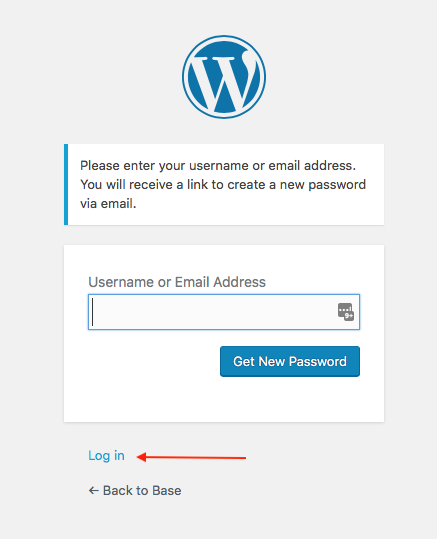Click the blue accent bar of notice
Image resolution: width=437 pixels, height=539 pixels.
click(x=66, y=185)
